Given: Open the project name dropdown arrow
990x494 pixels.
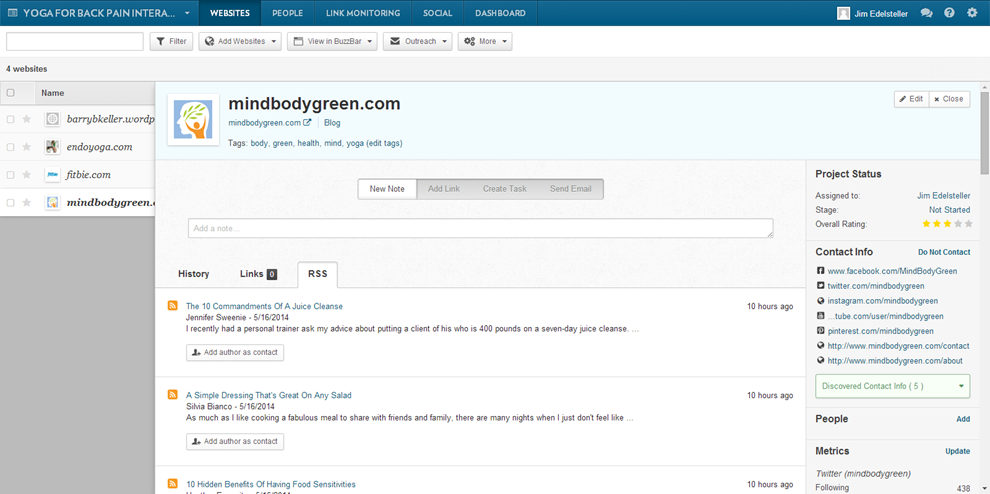Looking at the screenshot, I should click(x=188, y=13).
